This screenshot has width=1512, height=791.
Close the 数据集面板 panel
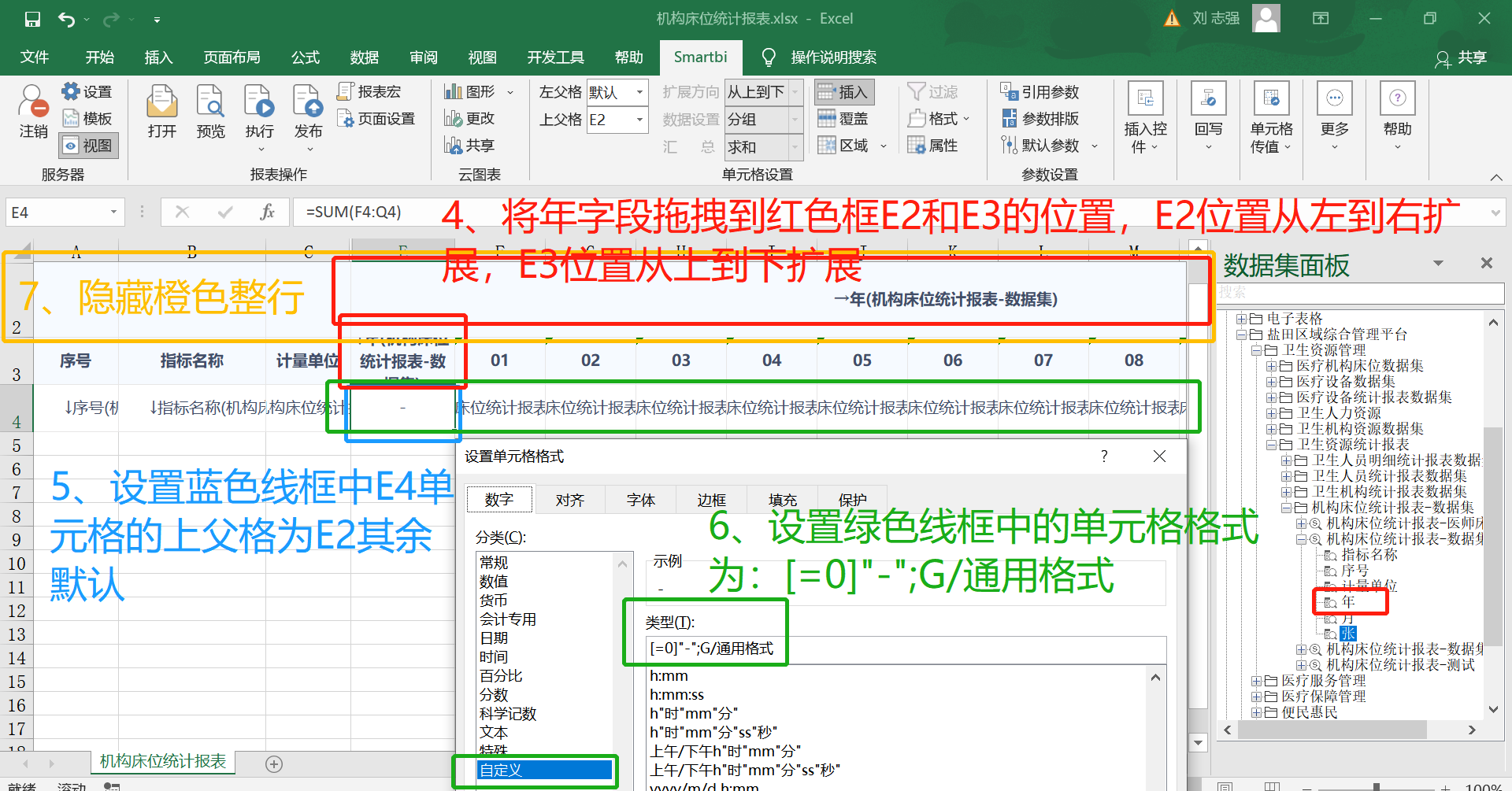[x=1486, y=263]
